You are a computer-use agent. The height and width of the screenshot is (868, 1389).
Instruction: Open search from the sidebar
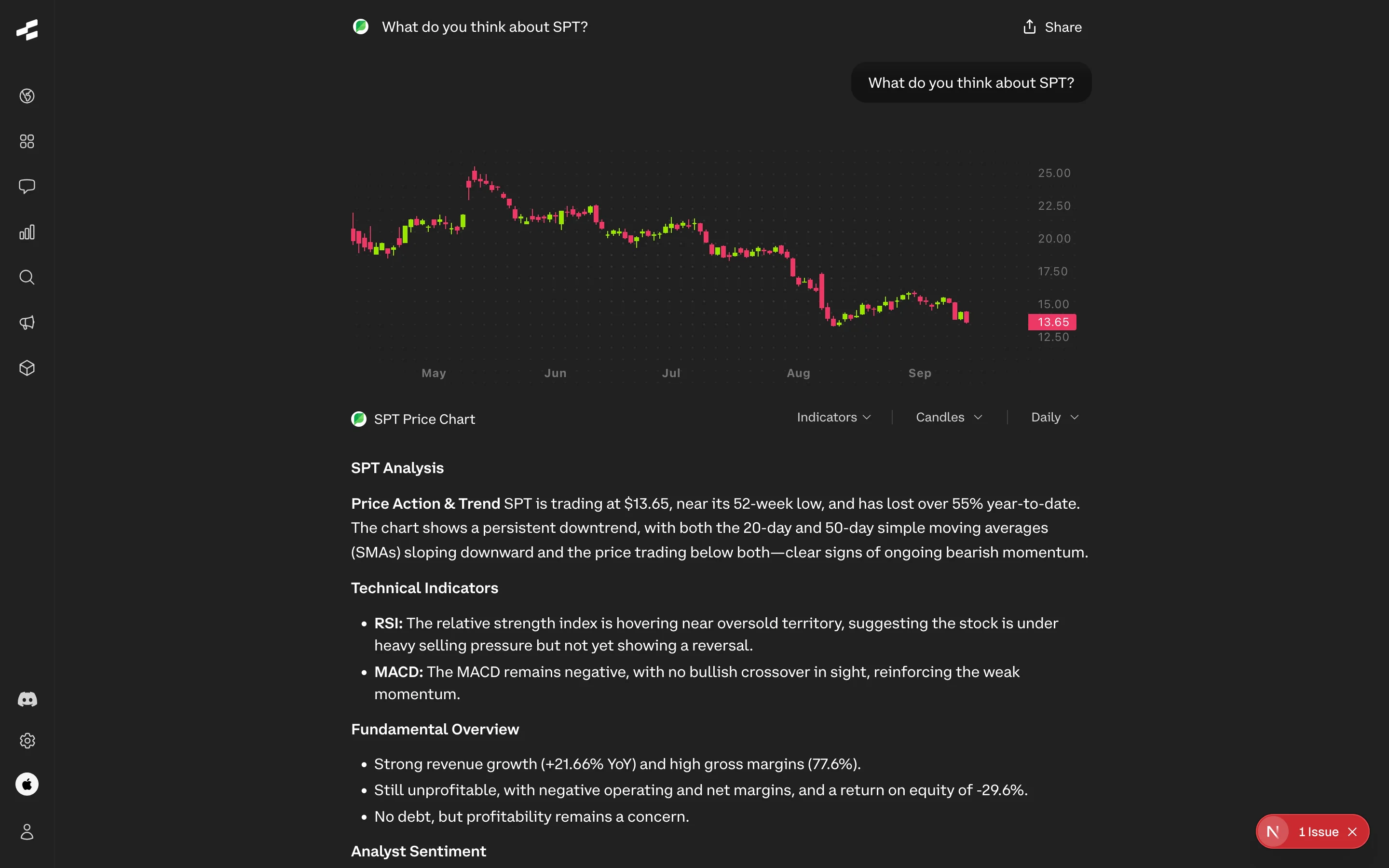[27, 277]
